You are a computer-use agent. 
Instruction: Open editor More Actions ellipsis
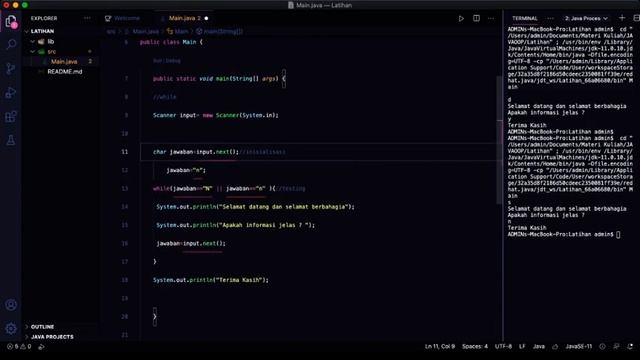pos(491,18)
